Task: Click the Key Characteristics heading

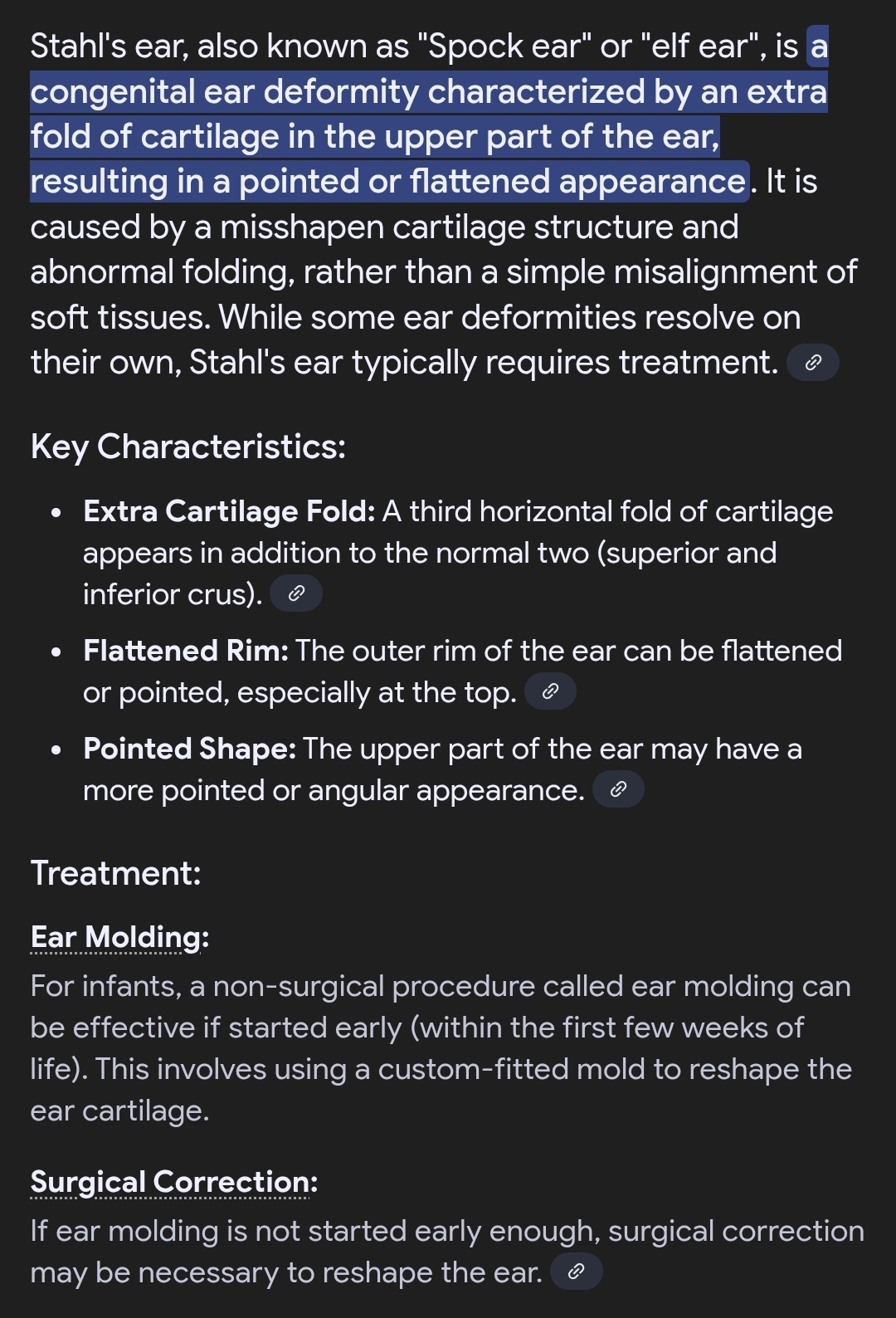Action: click(188, 447)
